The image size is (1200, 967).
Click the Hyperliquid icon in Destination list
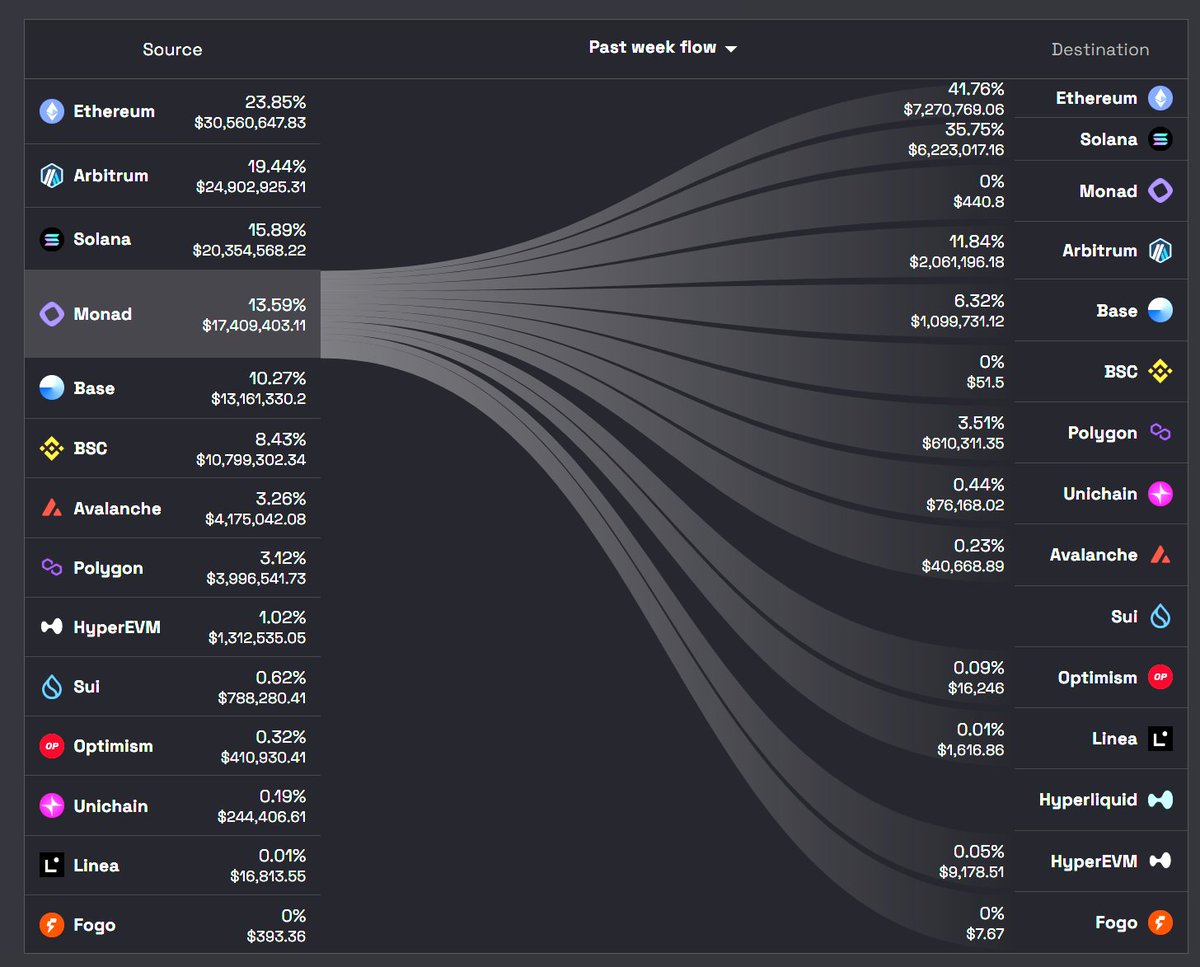[x=1160, y=800]
